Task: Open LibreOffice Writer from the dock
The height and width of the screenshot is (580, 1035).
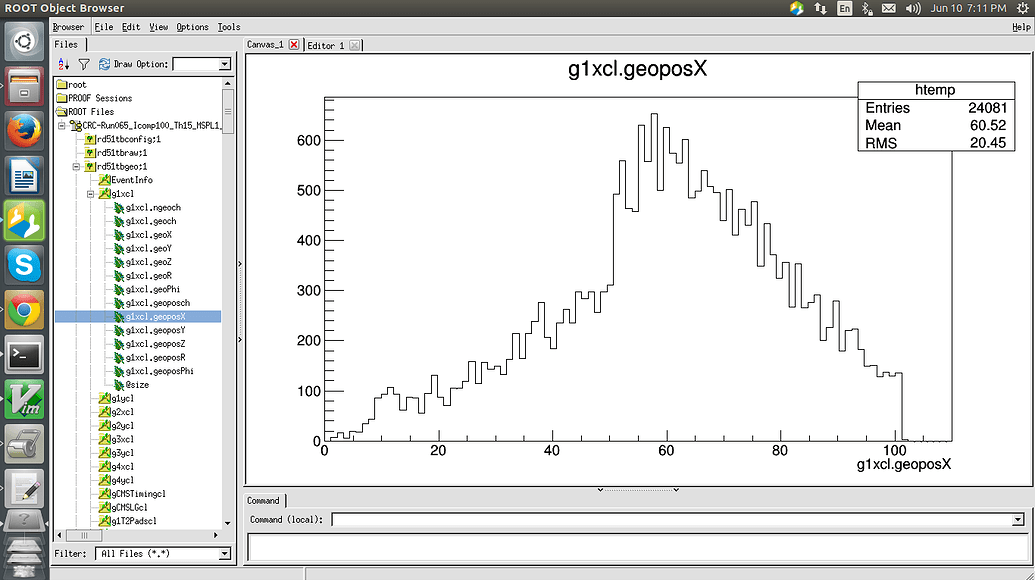Action: (x=24, y=176)
